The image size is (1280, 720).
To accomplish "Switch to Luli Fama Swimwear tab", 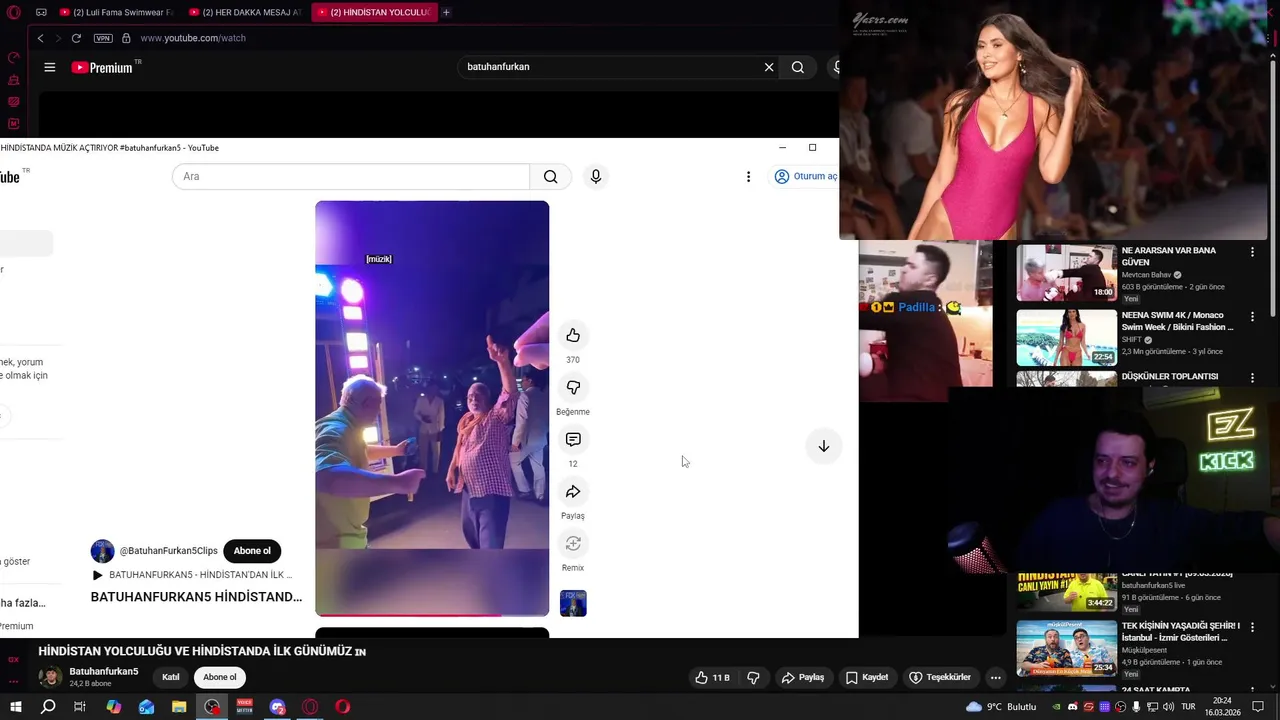I will (x=116, y=12).
